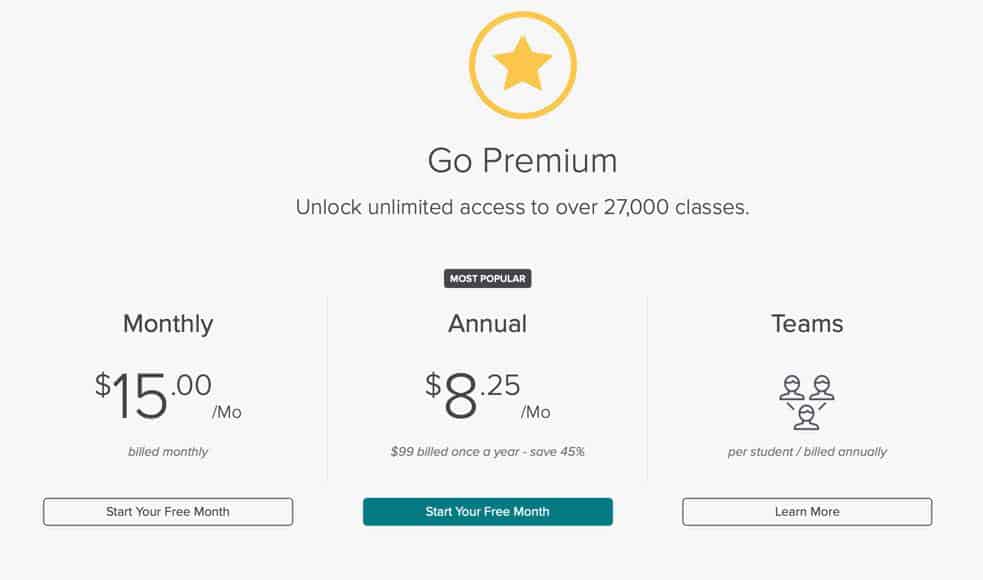Click the large 15 in the Monthly price

click(139, 397)
